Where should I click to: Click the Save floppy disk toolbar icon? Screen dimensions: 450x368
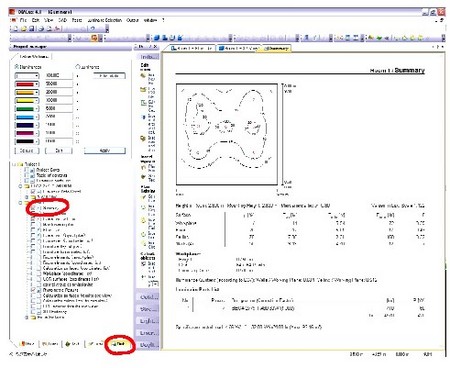coord(32,29)
